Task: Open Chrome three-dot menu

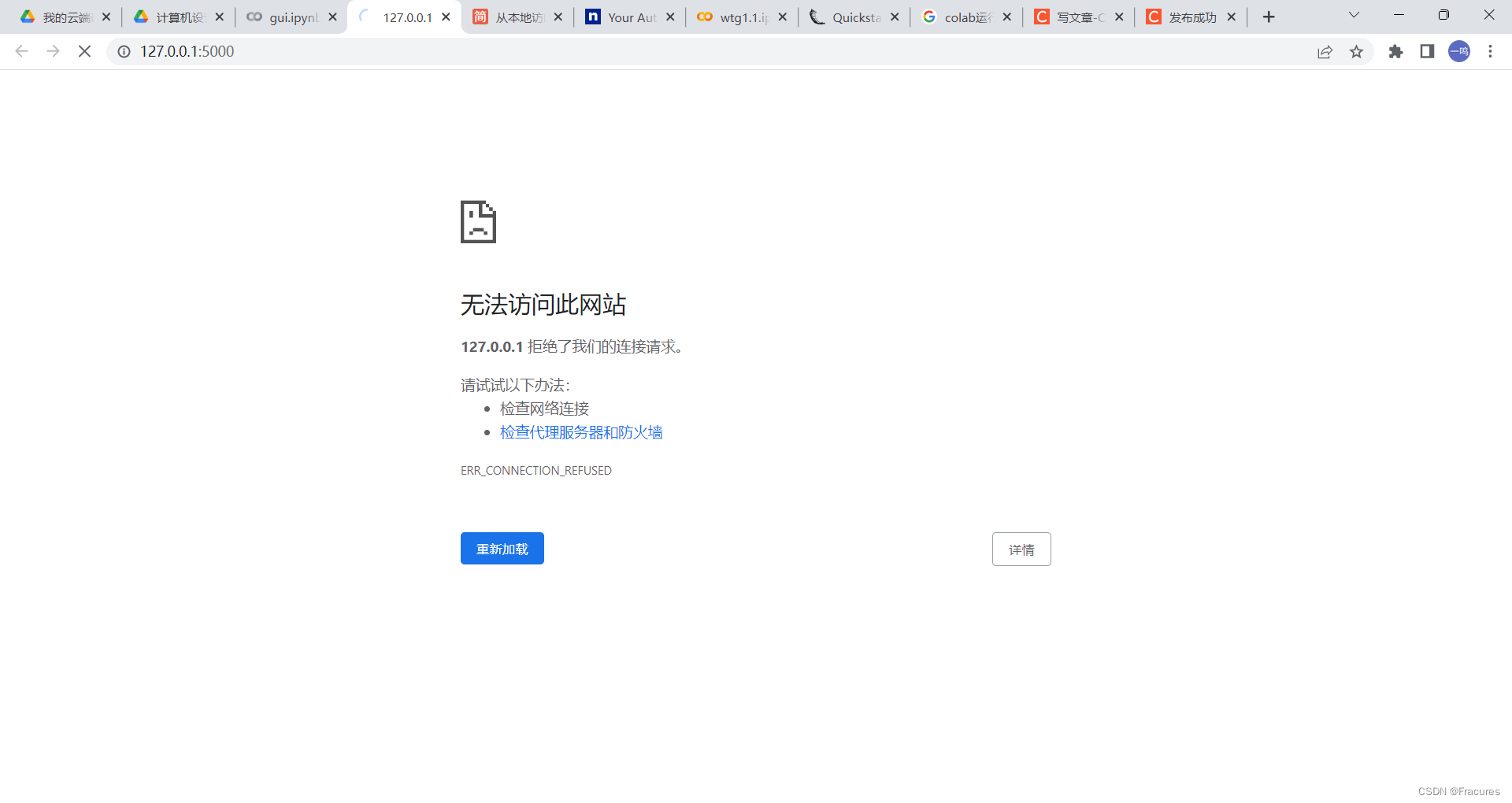Action: click(1490, 51)
